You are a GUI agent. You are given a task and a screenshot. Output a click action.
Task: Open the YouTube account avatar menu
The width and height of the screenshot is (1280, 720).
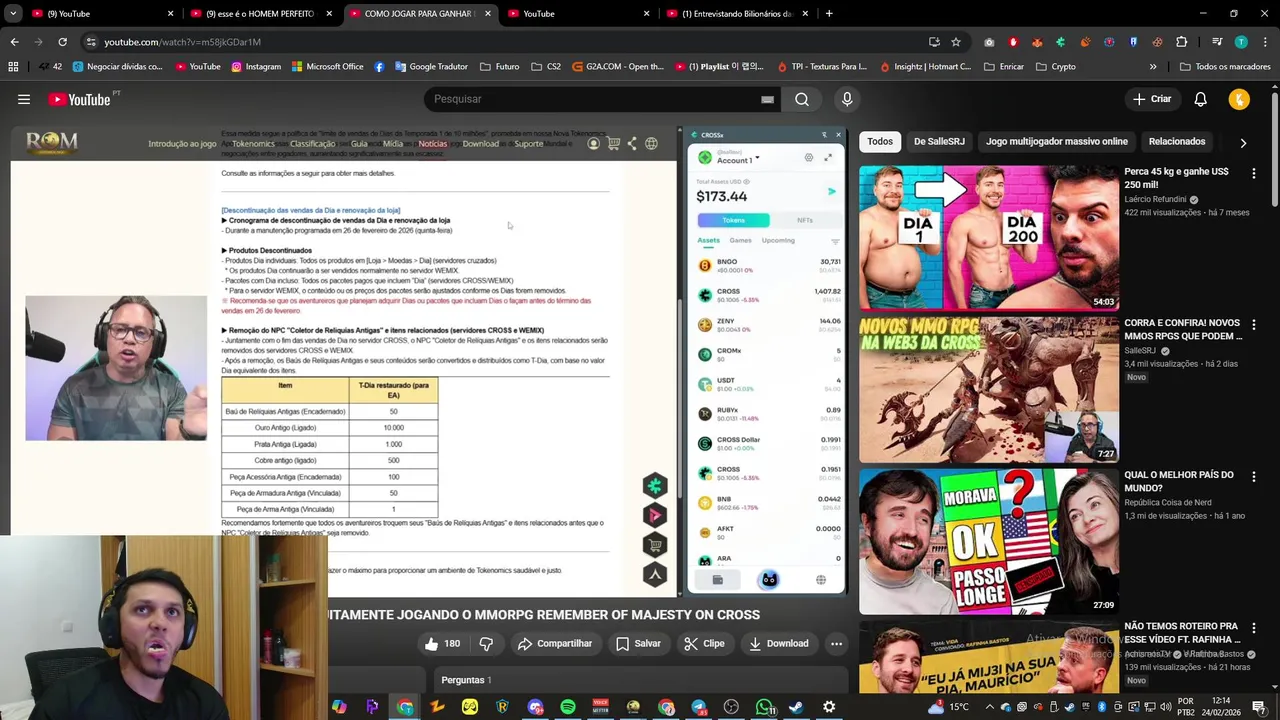1239,99
